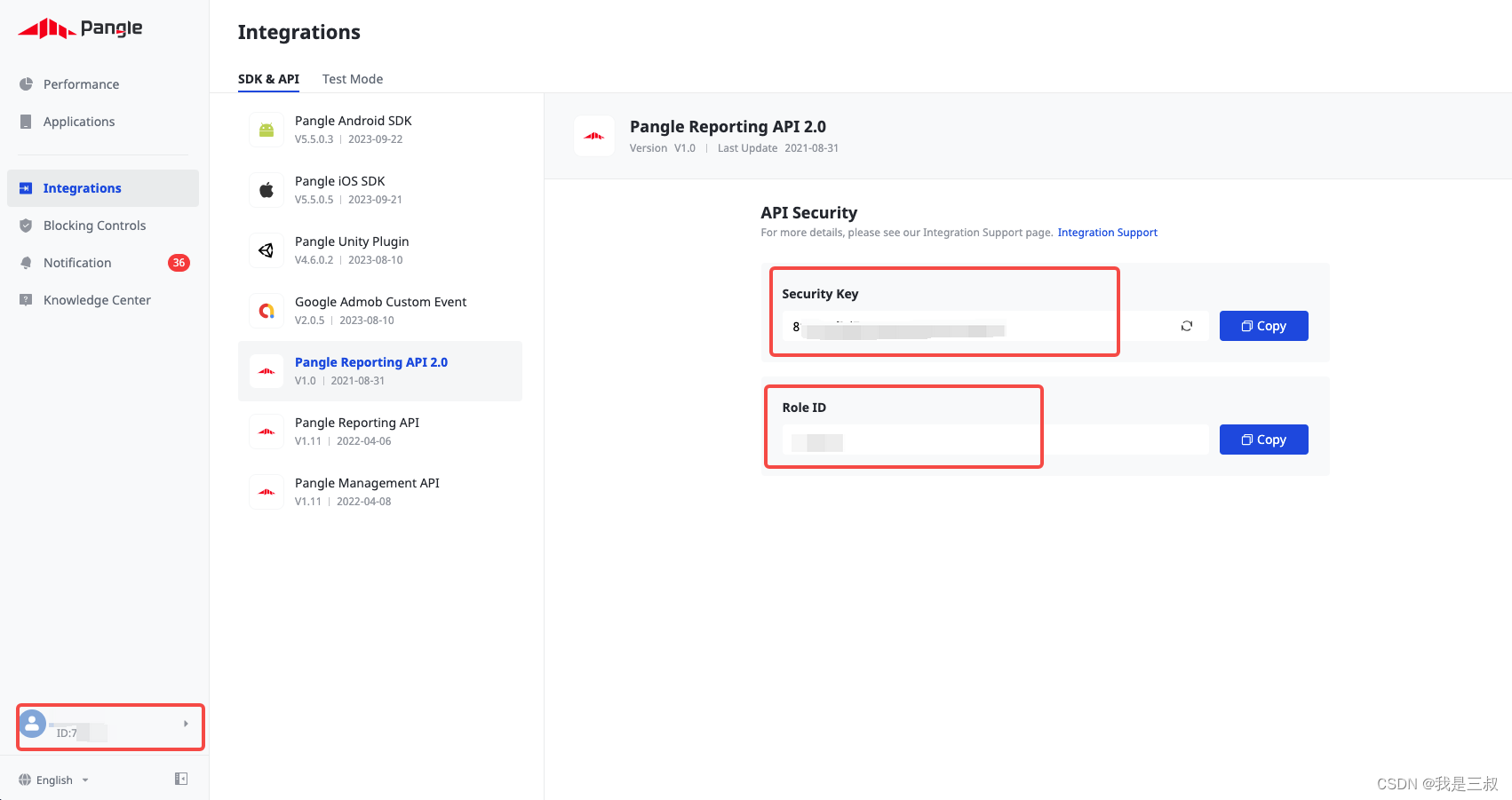Go to Applications in the sidebar
The image size is (1512, 800).
[103, 122]
